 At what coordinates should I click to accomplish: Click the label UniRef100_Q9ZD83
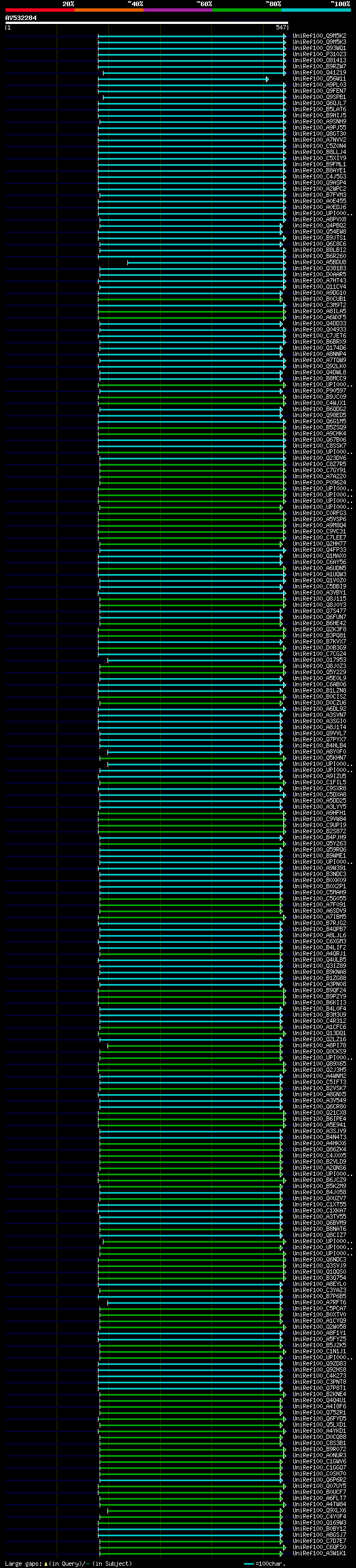(x=319, y=1363)
